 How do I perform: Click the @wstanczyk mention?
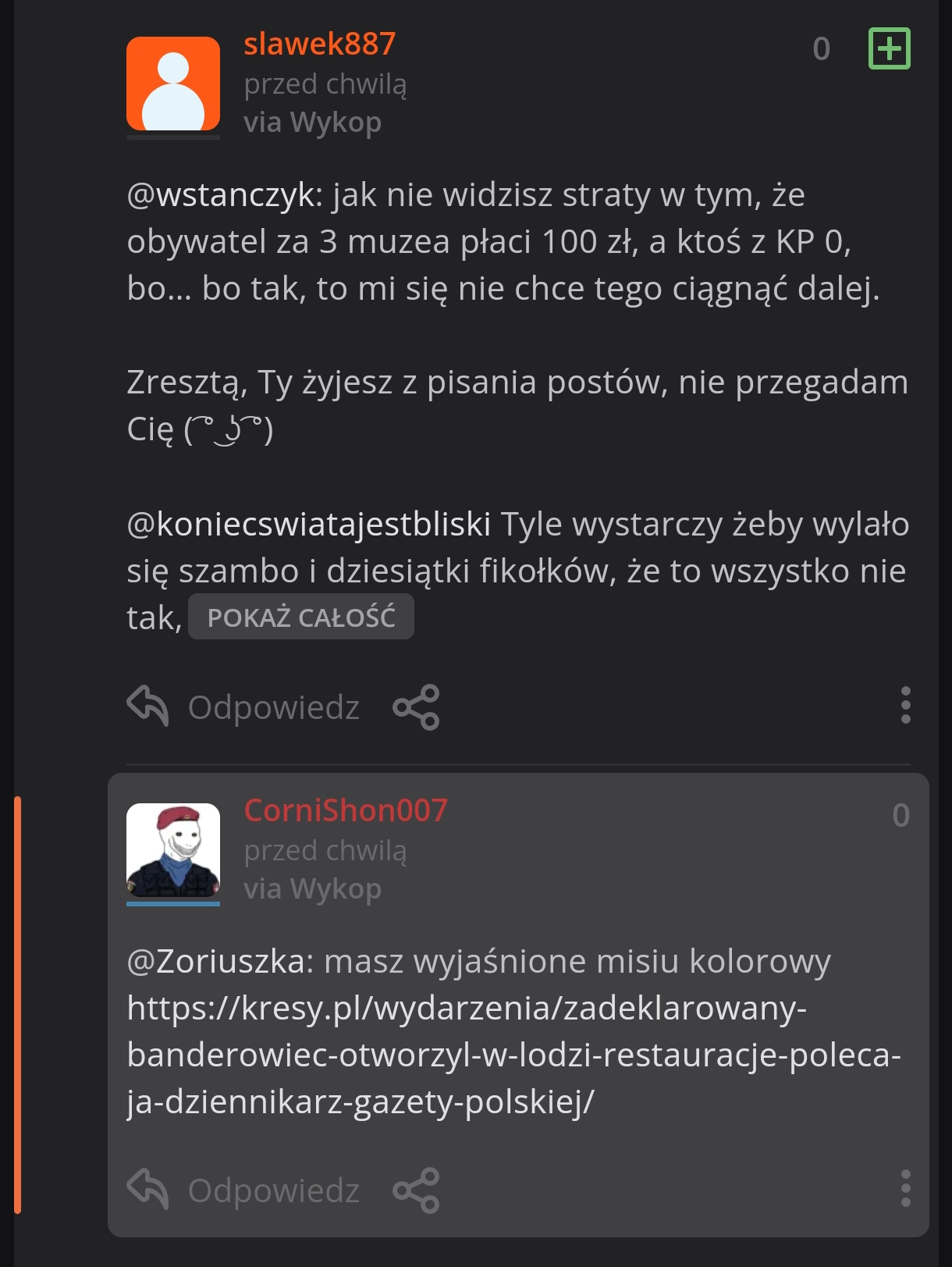click(223, 195)
